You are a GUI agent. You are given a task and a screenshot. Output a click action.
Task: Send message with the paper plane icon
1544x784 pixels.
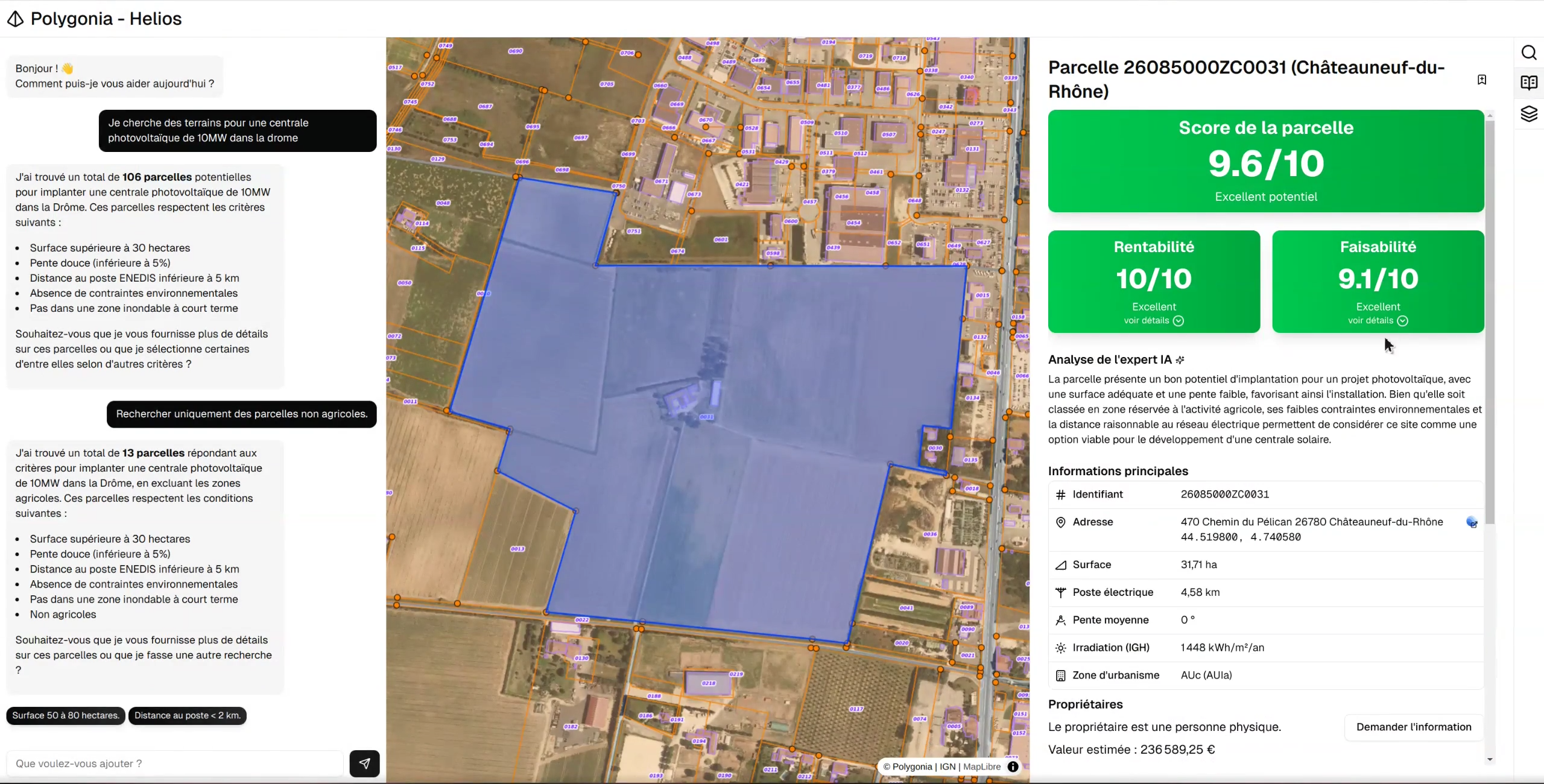pos(364,763)
